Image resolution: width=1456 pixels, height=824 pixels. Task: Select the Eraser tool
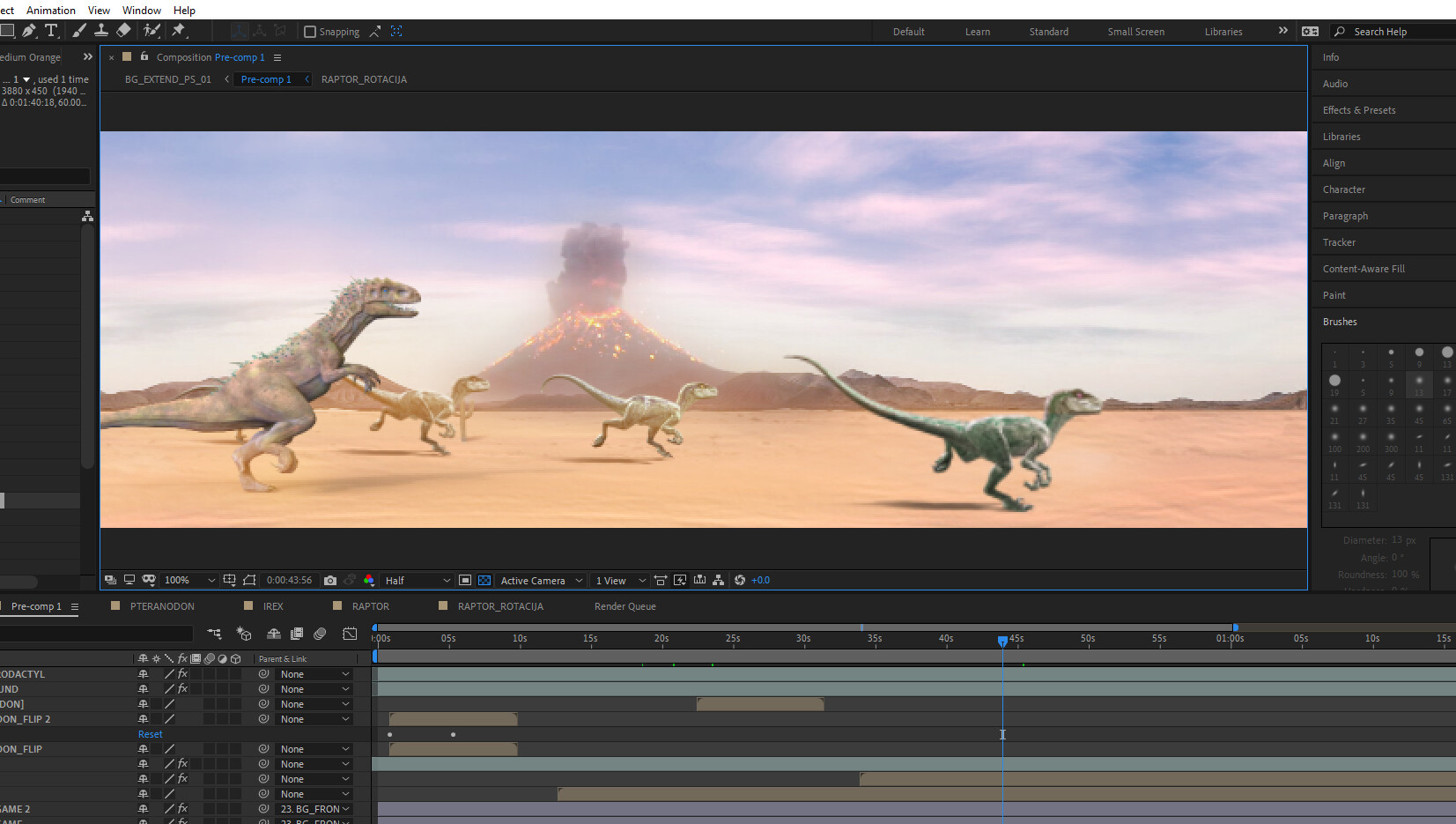(124, 31)
